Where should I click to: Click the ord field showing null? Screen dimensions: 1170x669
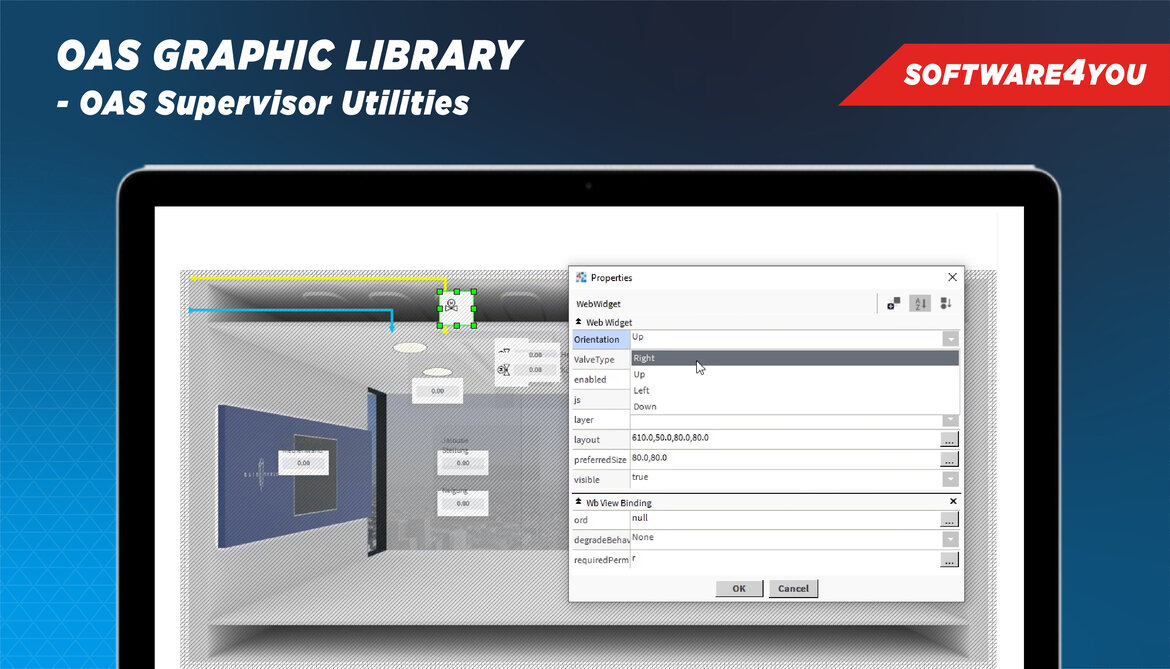(x=785, y=518)
